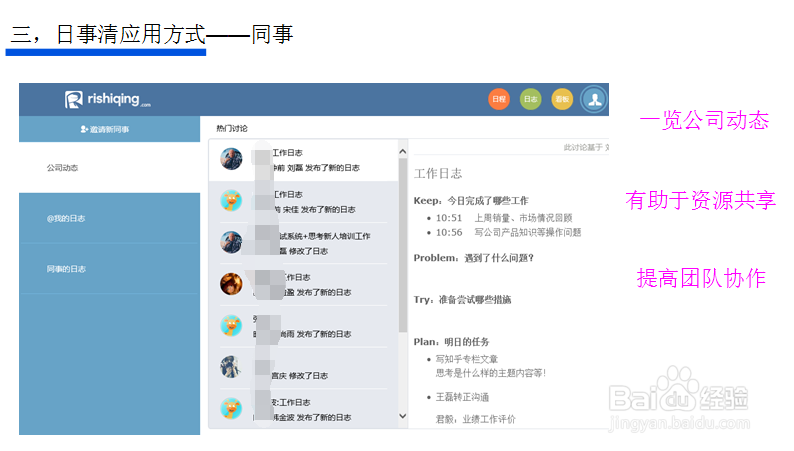Open the entry by 宋佳 发布了新的日志

[304, 202]
